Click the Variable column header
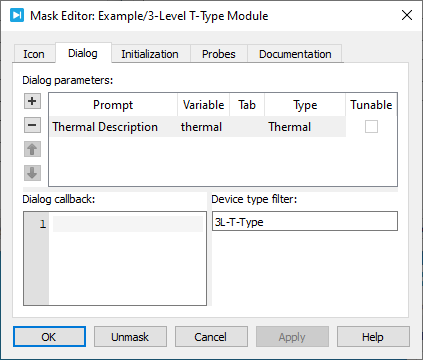Screen dimensions: 423x360 203,105
